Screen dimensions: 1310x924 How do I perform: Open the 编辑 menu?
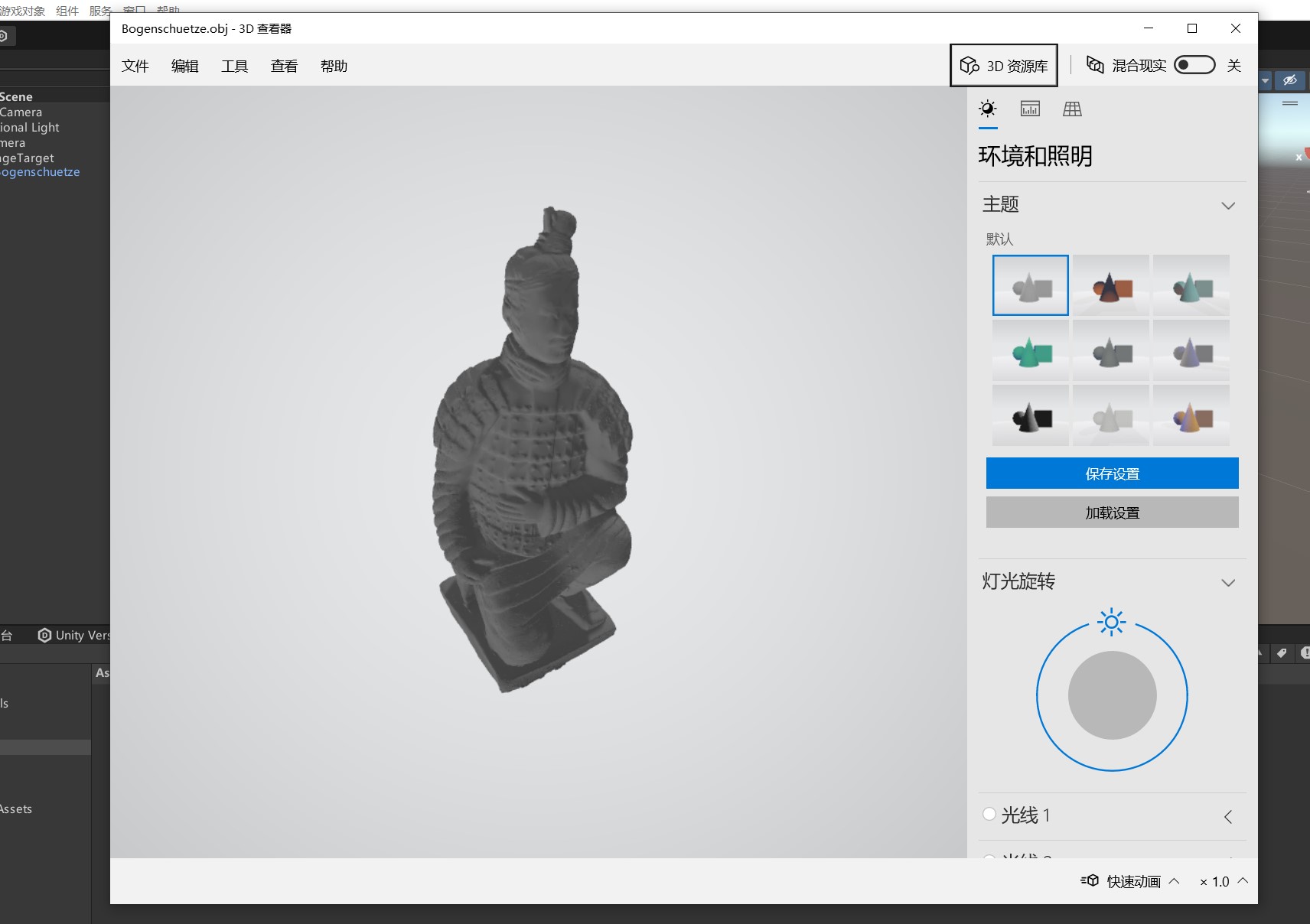tap(184, 66)
